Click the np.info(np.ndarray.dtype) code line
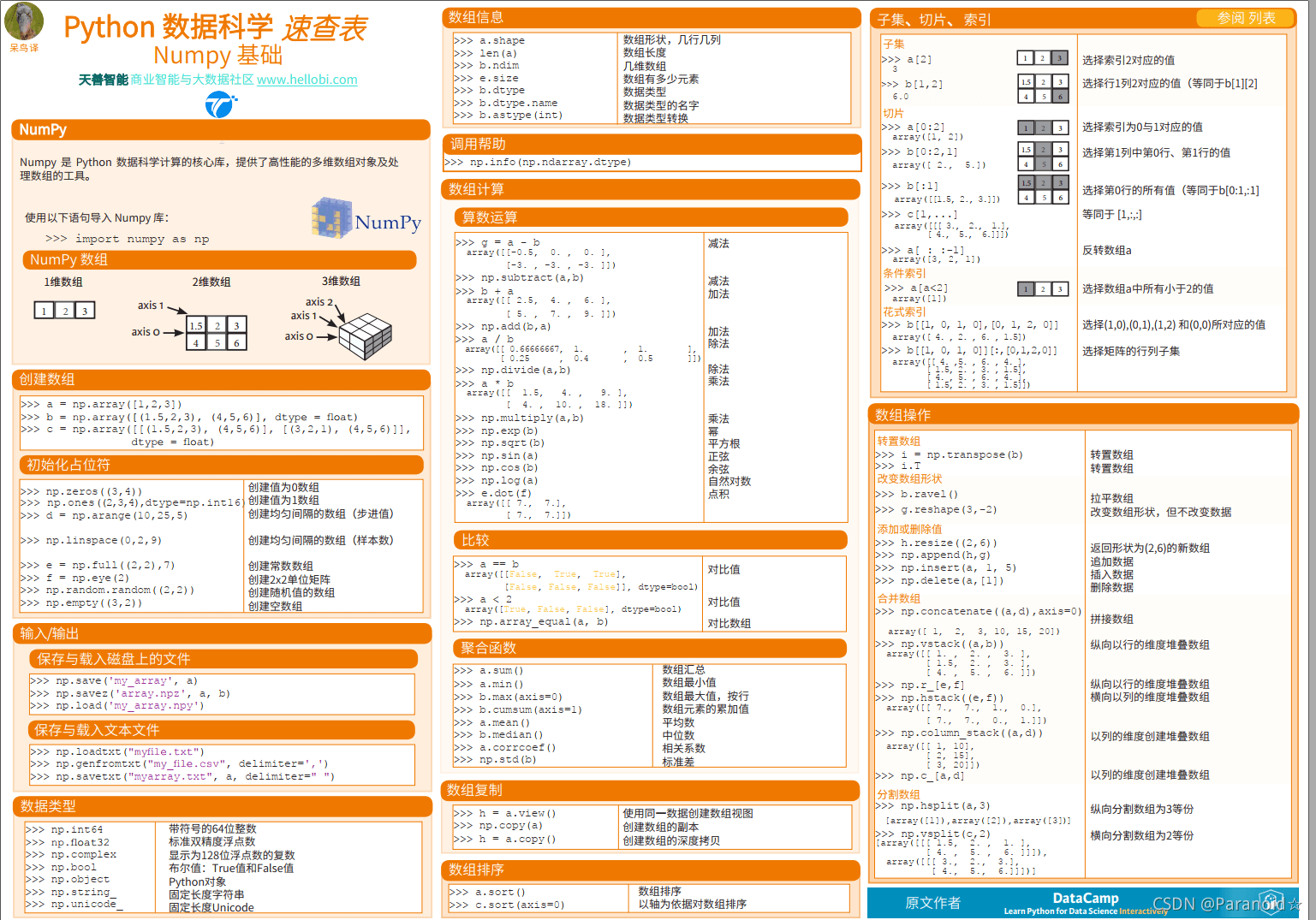This screenshot has height=920, width=1316. point(538,162)
